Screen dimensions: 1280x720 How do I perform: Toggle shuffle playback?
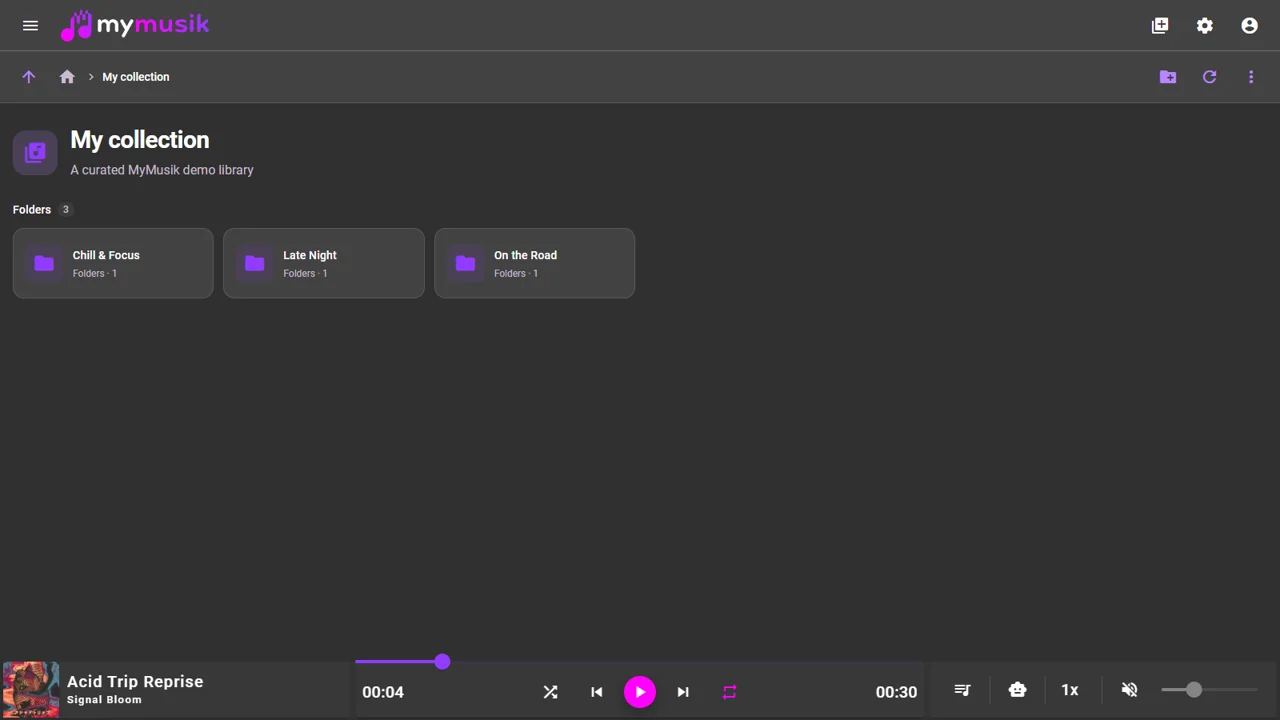pyautogui.click(x=550, y=692)
